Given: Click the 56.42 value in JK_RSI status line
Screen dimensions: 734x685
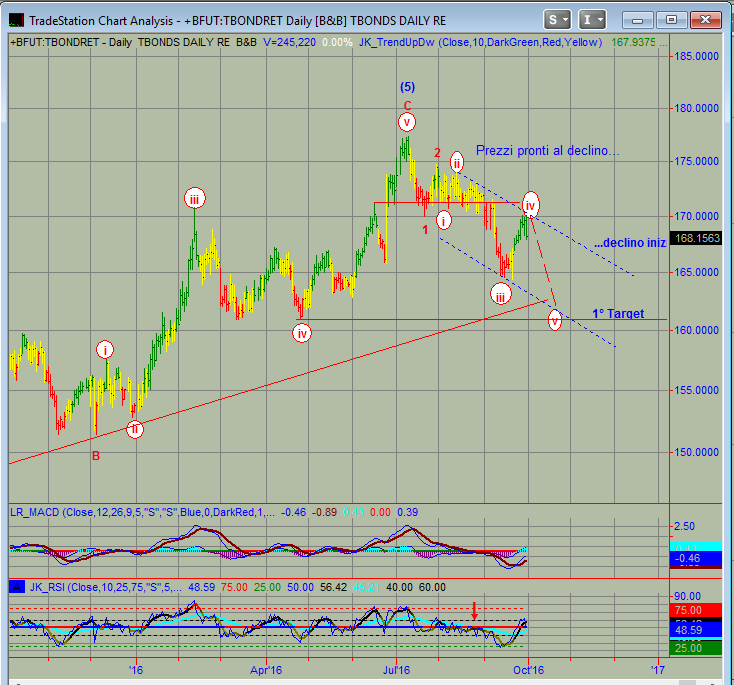Looking at the screenshot, I should [x=333, y=587].
